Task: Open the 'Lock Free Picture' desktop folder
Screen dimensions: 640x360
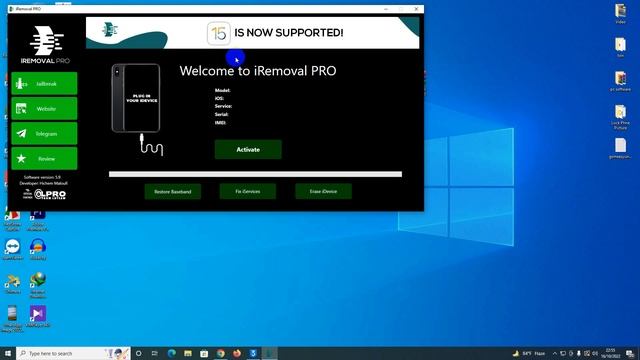Action: [x=620, y=117]
